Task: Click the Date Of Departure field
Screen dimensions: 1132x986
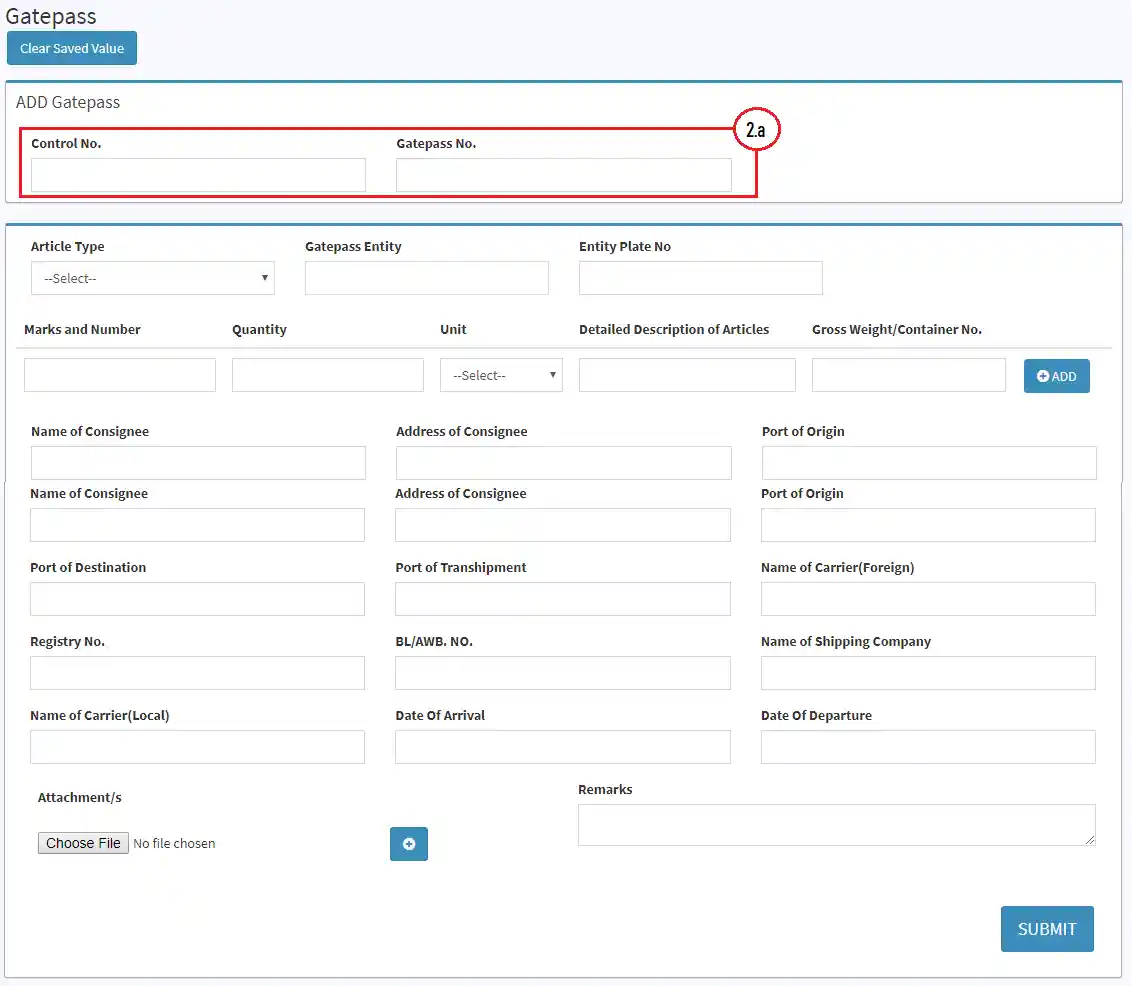Action: [x=928, y=747]
